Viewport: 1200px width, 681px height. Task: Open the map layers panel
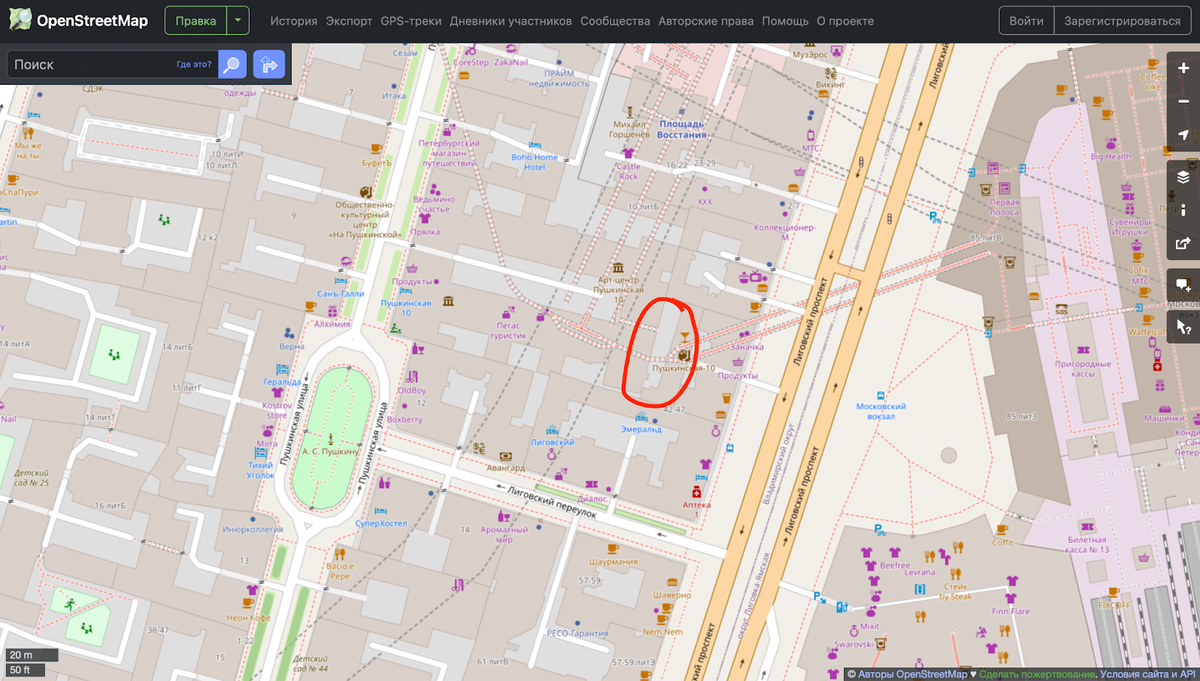coord(1183,177)
